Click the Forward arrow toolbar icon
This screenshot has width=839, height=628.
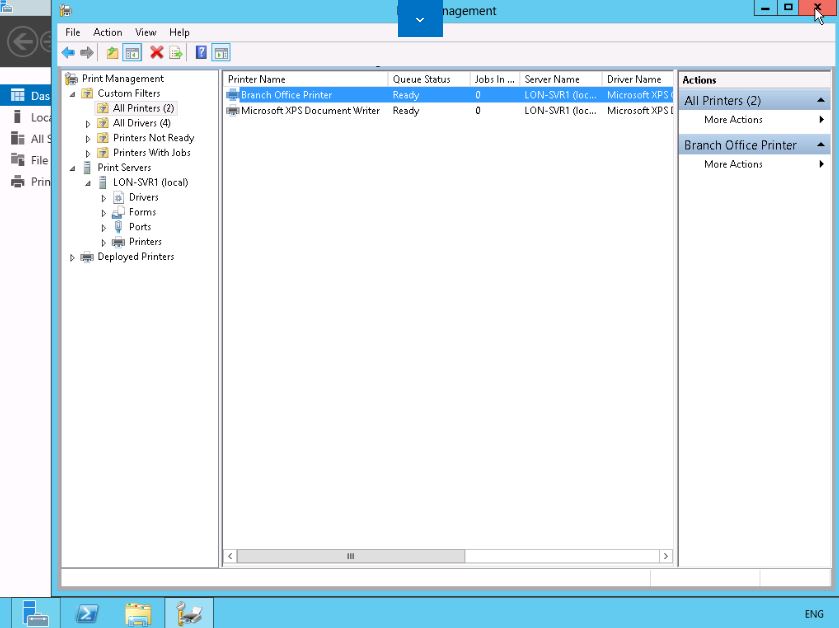point(87,52)
